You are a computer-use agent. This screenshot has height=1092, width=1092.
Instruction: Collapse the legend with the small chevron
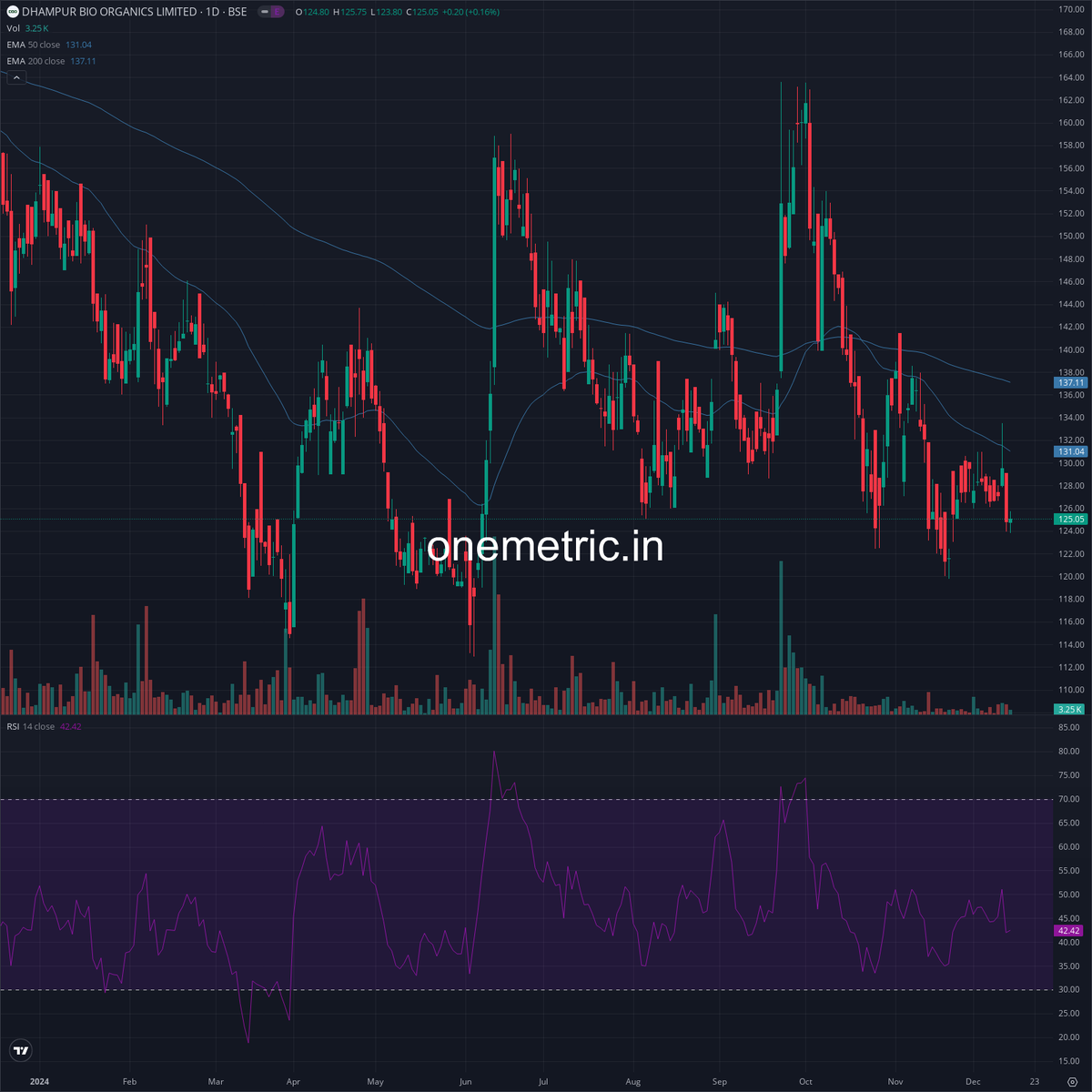(x=15, y=77)
